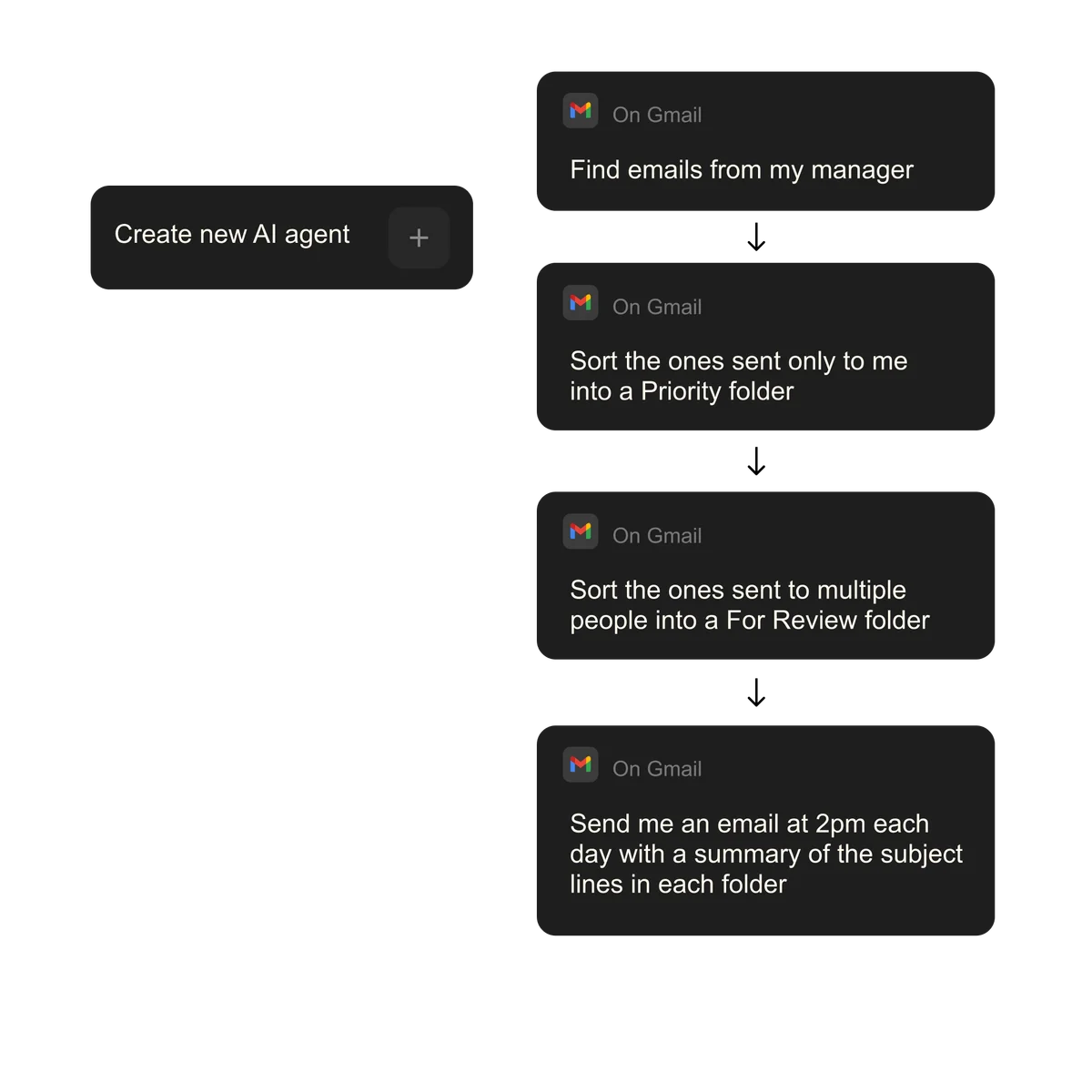
Task: Click the Gmail icon on the 2pm summary card
Action: point(580,764)
